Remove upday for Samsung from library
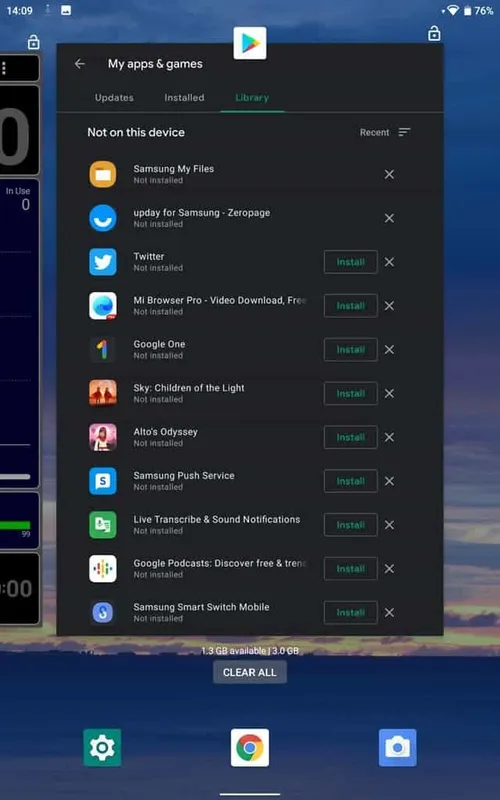This screenshot has height=800, width=500. [389, 218]
